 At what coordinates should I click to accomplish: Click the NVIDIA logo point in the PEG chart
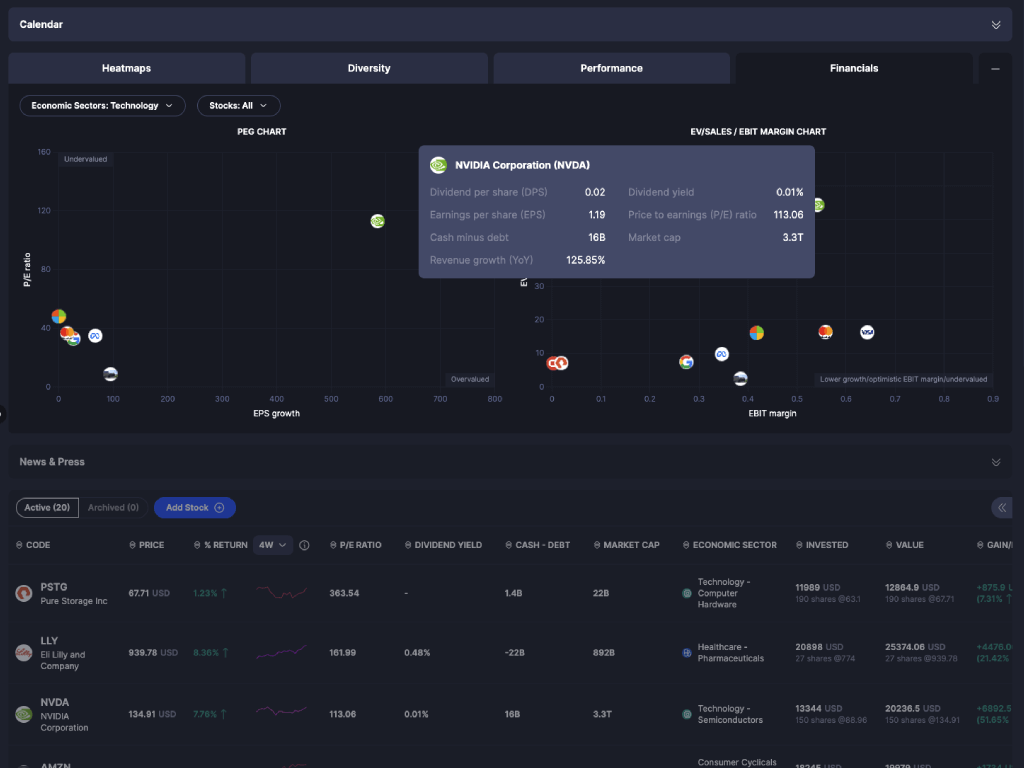[377, 221]
